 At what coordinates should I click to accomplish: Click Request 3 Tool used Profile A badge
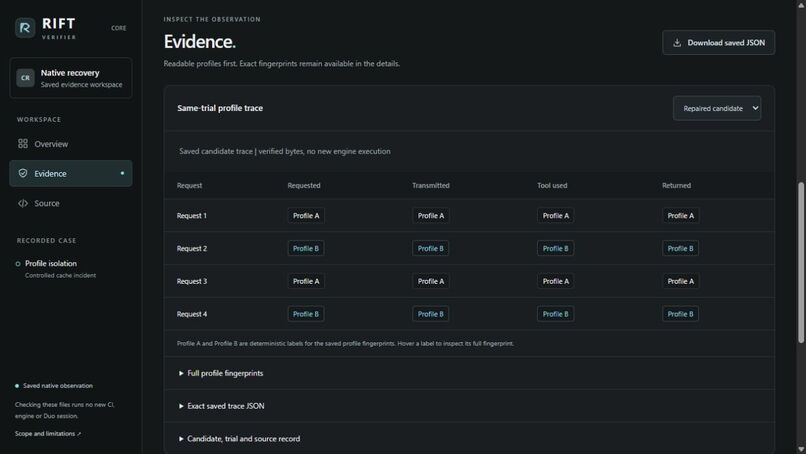[556, 281]
